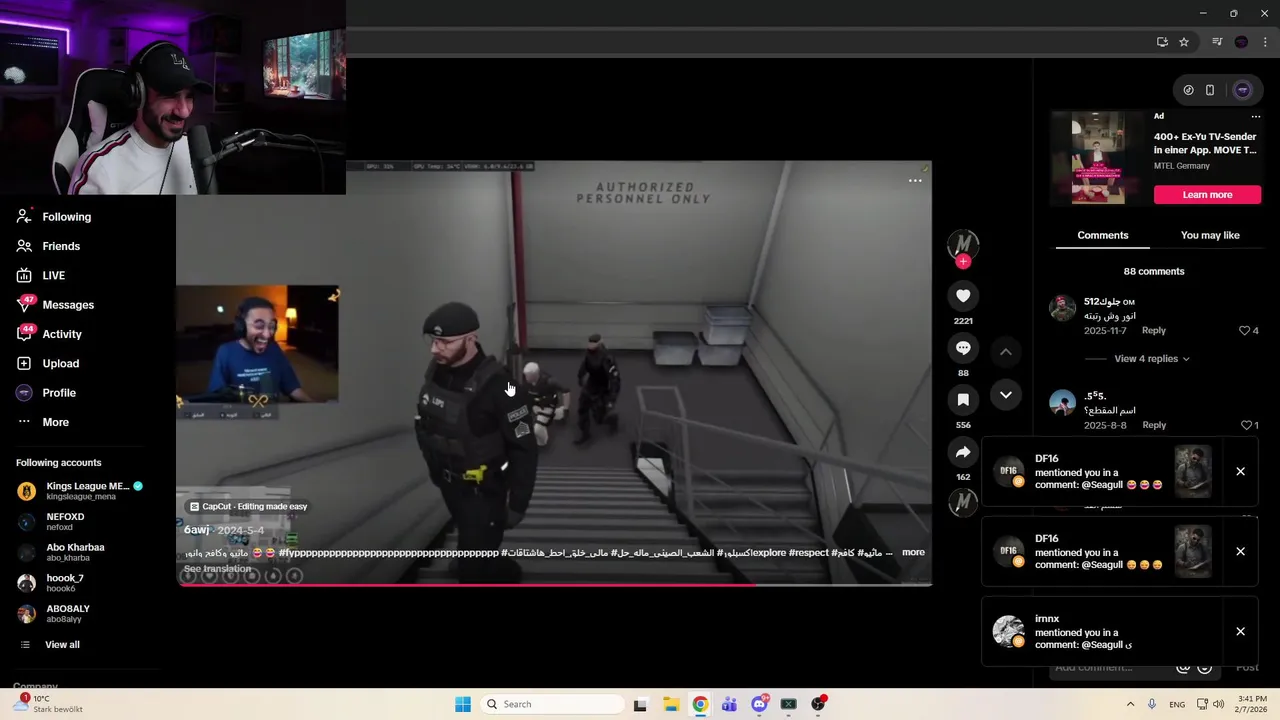Dismiss the second DF16 mention notification

click(x=1240, y=551)
